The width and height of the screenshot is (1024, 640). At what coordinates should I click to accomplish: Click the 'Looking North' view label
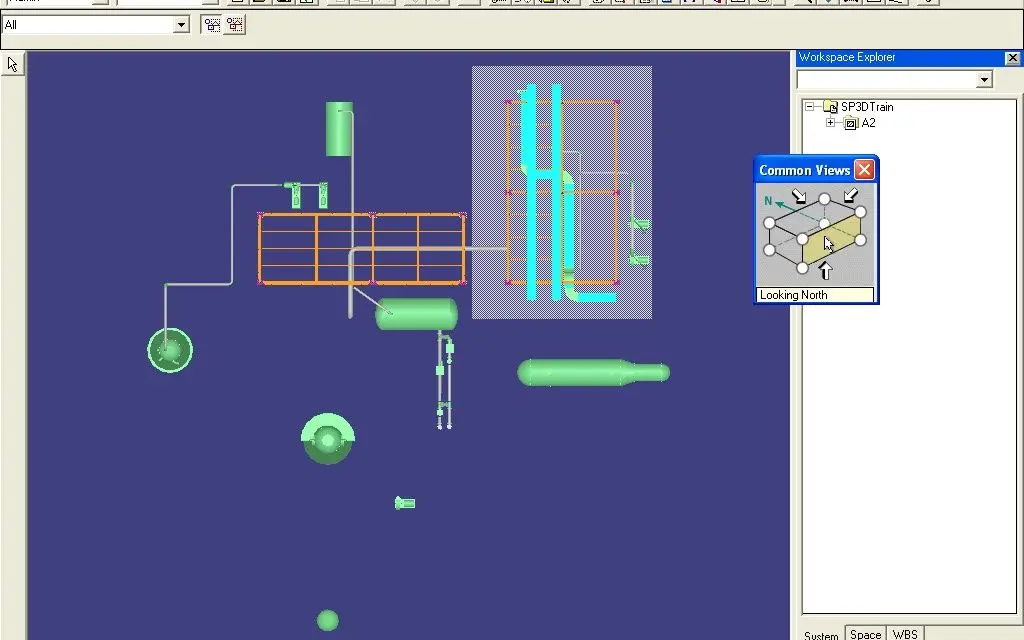(x=814, y=295)
